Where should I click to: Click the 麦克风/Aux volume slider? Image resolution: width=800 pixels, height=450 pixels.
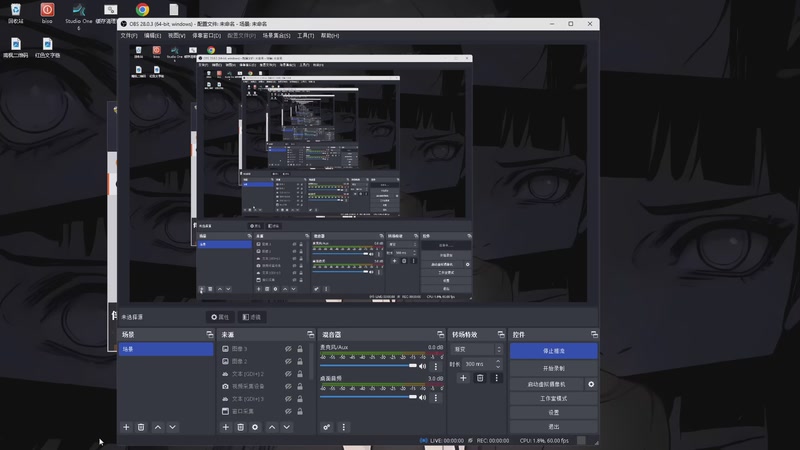[368, 366]
